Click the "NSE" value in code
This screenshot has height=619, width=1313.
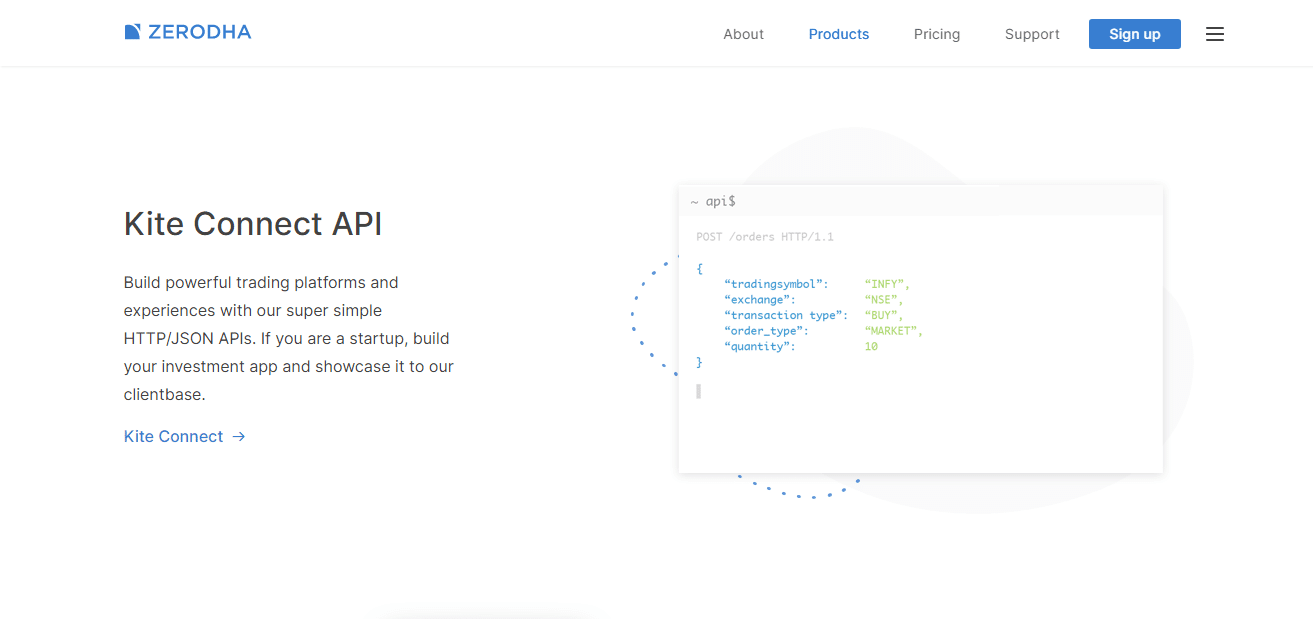pos(884,299)
